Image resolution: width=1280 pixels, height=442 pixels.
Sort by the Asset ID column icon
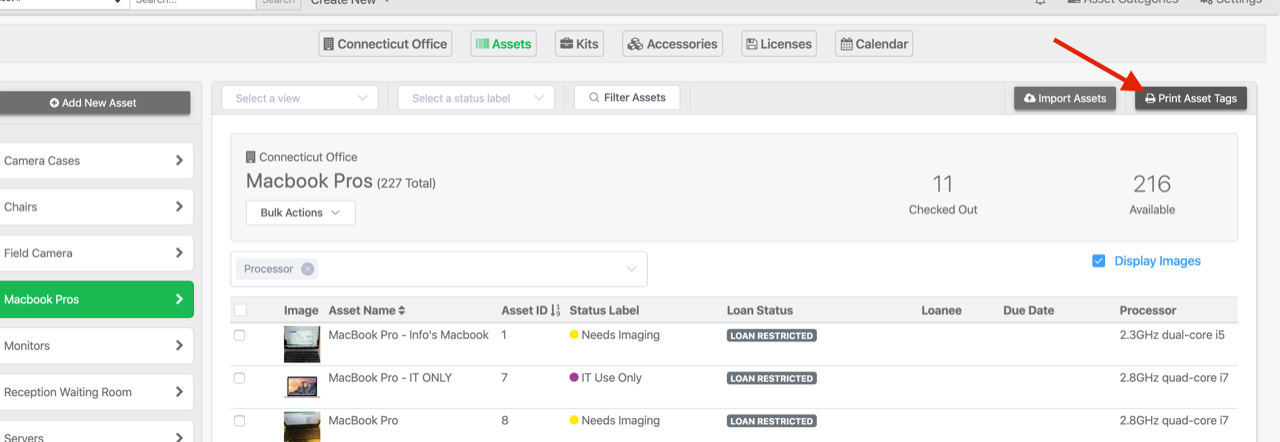(556, 311)
